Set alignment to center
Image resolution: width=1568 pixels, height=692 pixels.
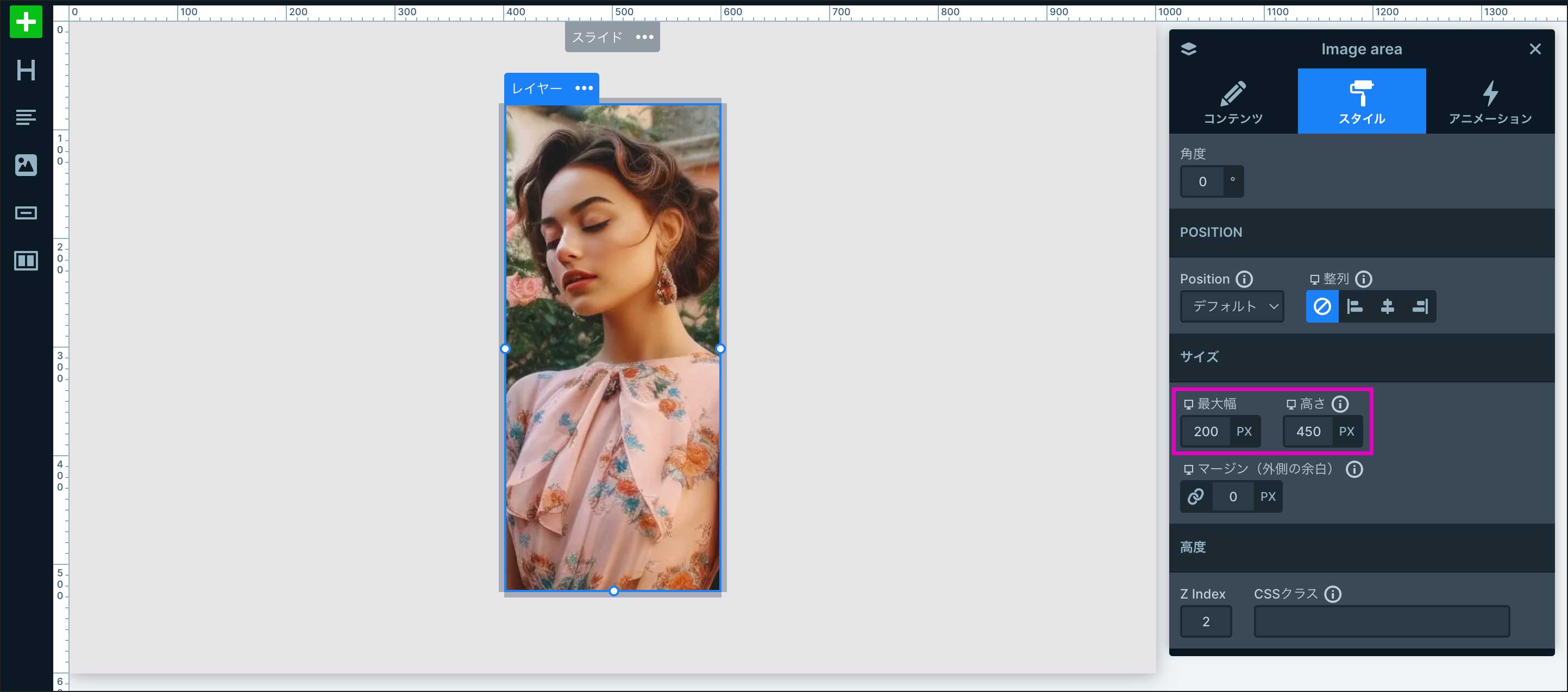click(x=1387, y=306)
